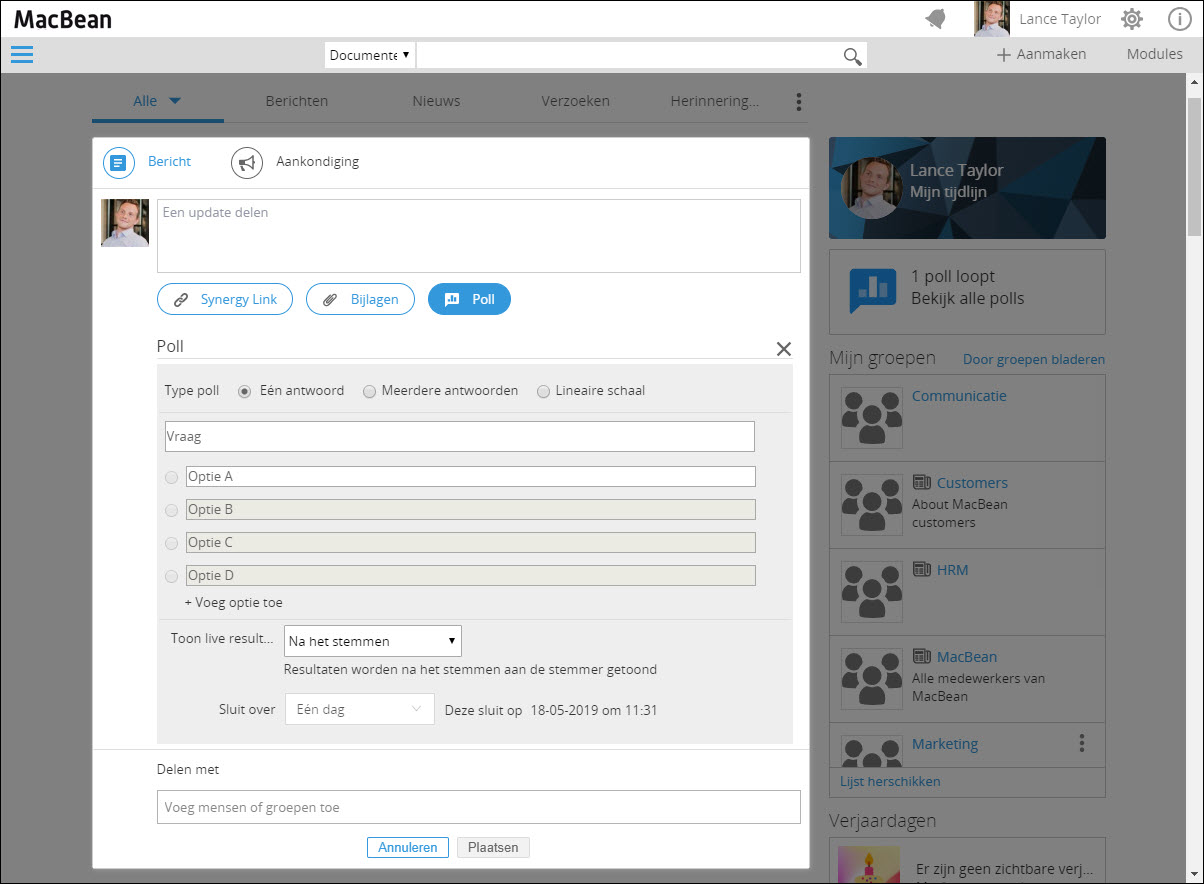Click the search magnifier icon
The image size is (1204, 884).
tap(852, 56)
